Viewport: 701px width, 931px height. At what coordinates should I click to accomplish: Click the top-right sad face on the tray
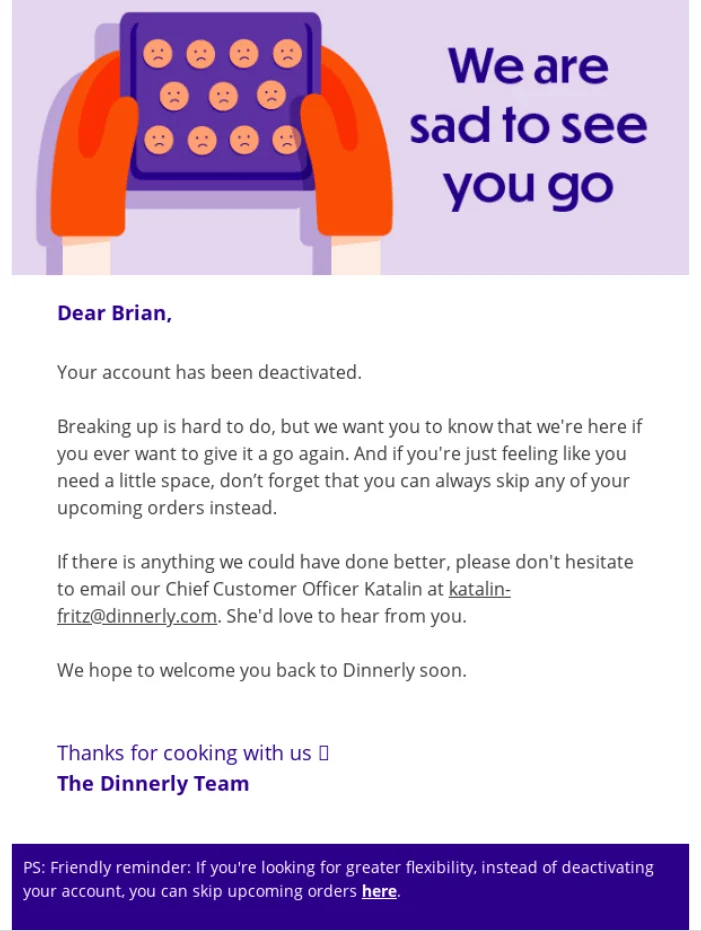pos(287,53)
